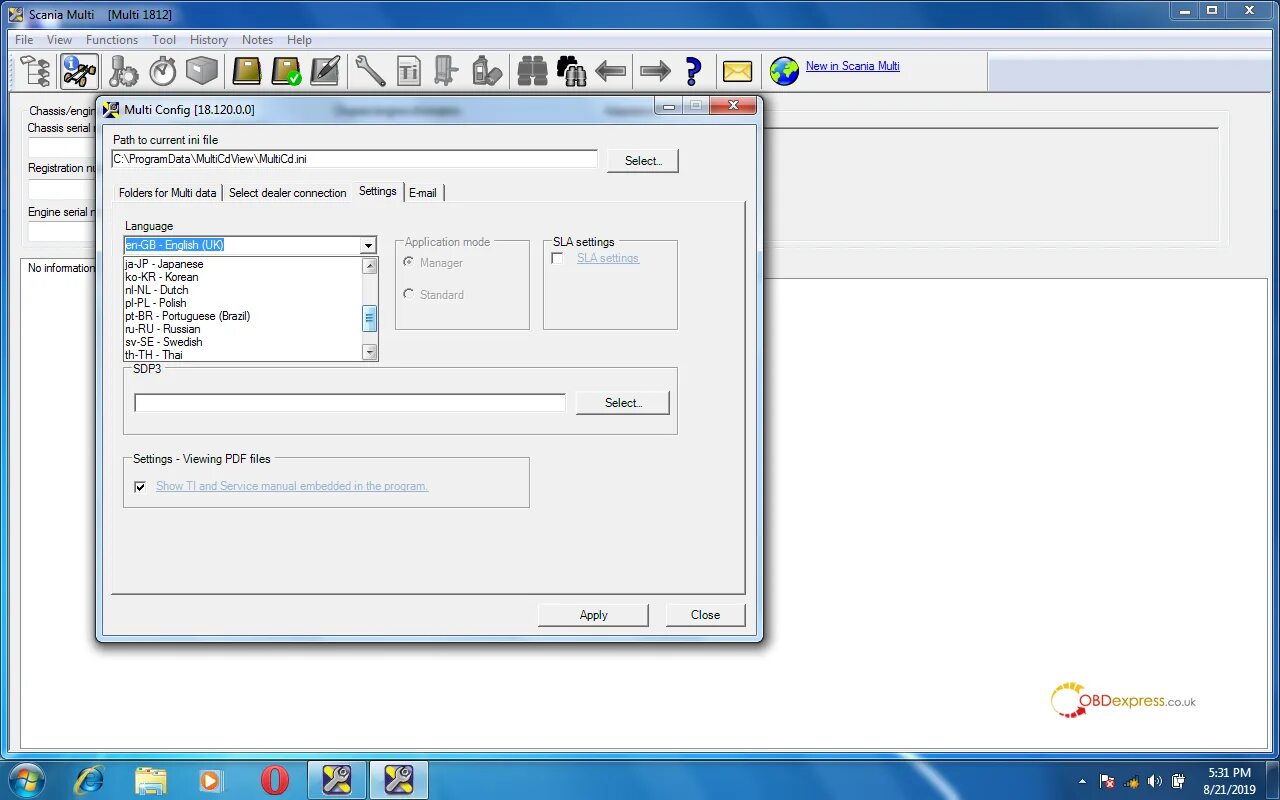Select the chassis information toolbar icon
This screenshot has width=1280, height=800.
(x=80, y=71)
